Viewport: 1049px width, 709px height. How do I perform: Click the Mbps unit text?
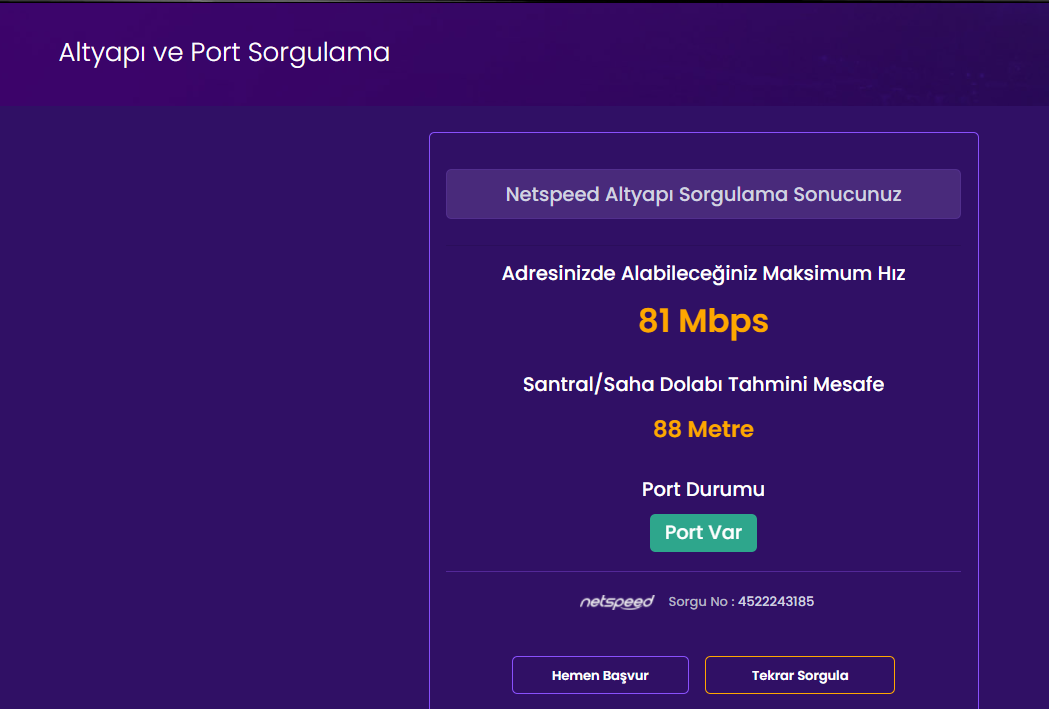[723, 321]
